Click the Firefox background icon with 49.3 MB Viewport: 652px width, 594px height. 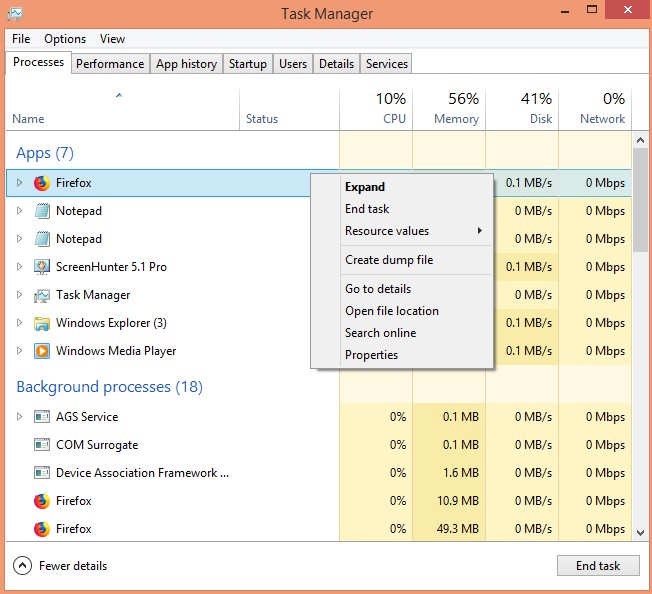click(x=42, y=529)
